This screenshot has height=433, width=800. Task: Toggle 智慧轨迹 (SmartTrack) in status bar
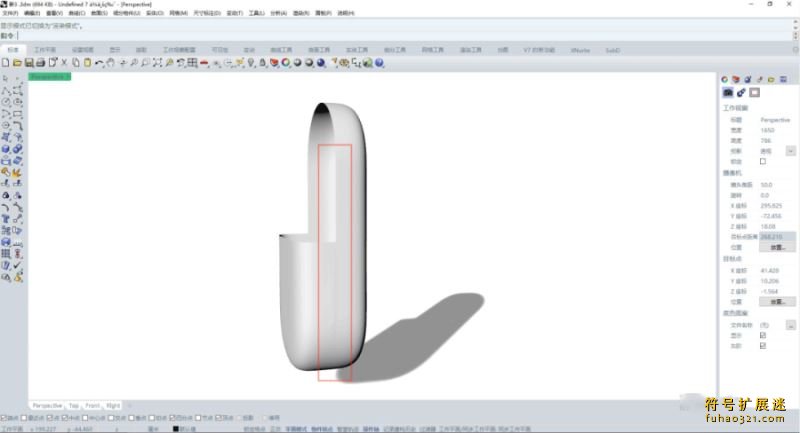coord(348,429)
